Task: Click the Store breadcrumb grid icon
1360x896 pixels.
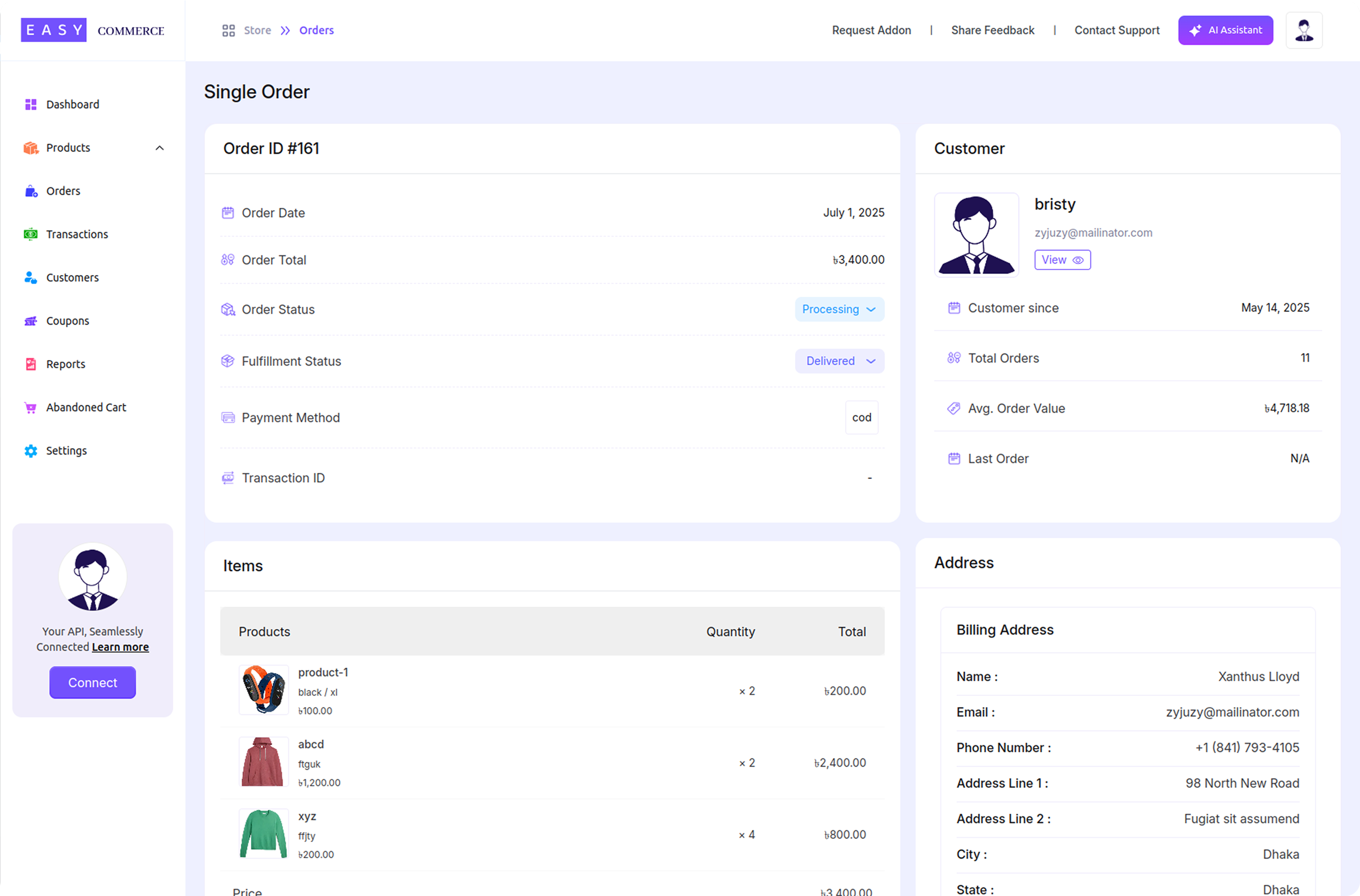Action: 228,30
